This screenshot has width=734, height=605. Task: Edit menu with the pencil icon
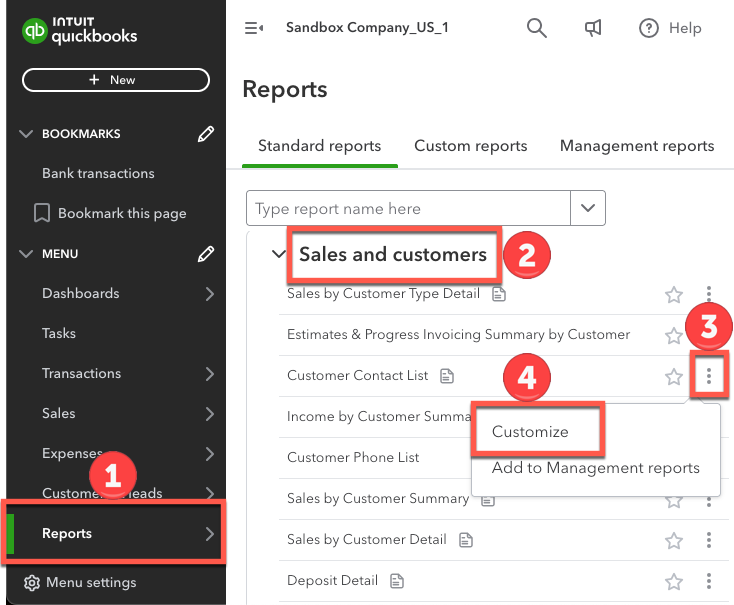[x=206, y=254]
